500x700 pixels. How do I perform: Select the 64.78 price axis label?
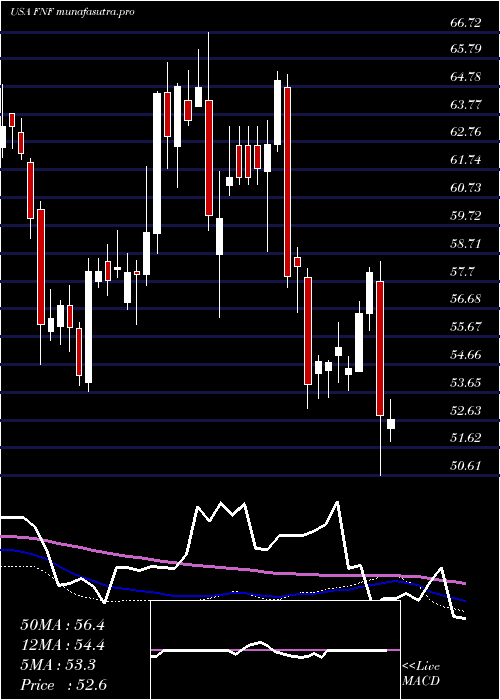pos(466,76)
